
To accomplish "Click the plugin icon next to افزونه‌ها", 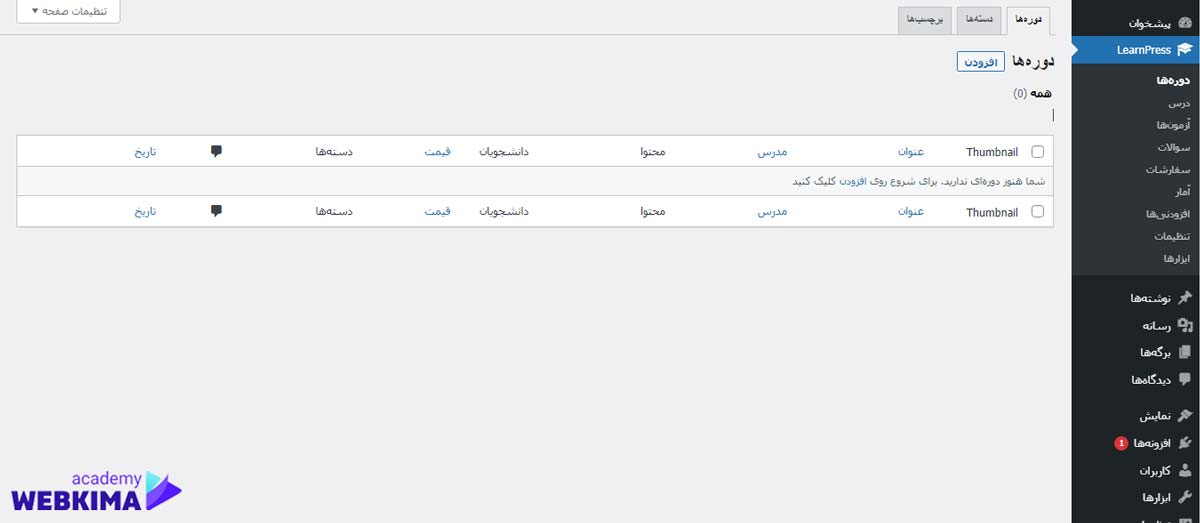I will point(1185,443).
